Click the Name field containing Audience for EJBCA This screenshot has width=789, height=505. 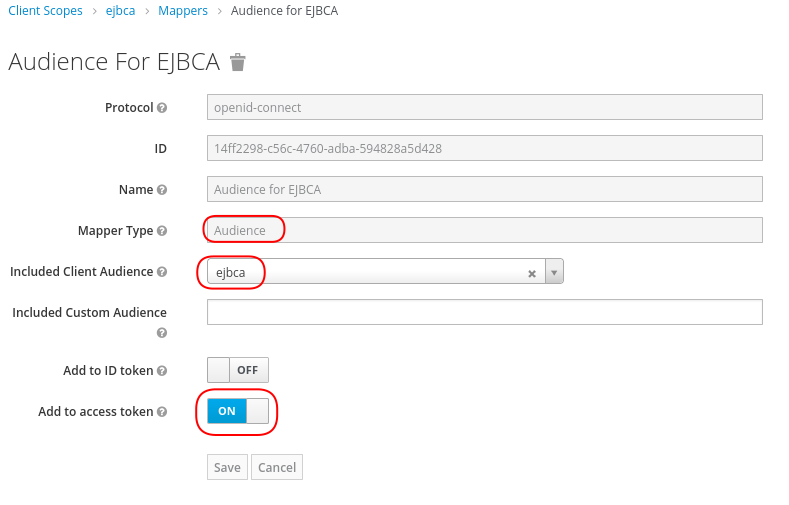(484, 189)
